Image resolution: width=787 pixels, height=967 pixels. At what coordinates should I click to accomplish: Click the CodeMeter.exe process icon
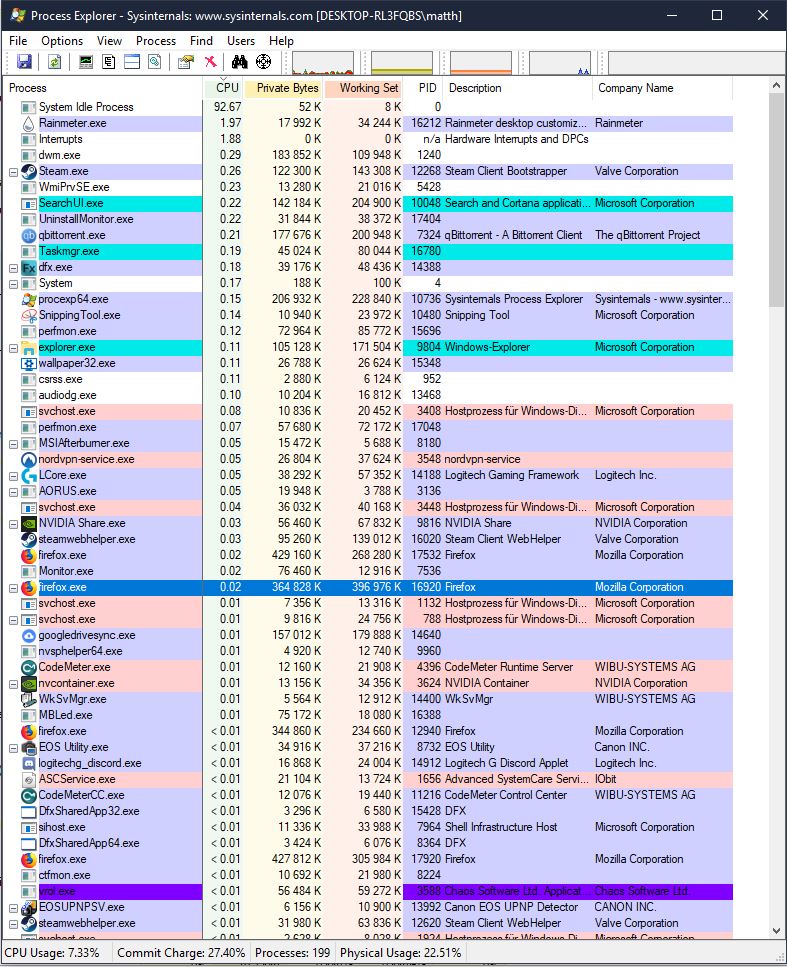[28, 667]
